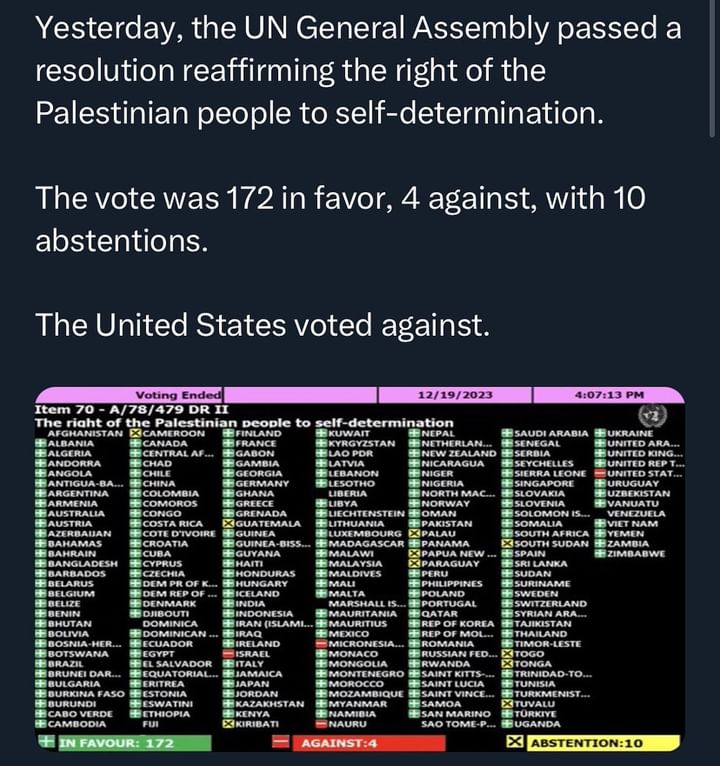Click the yellow X icon beside Tonga
This screenshot has height=766, width=720.
507,663
